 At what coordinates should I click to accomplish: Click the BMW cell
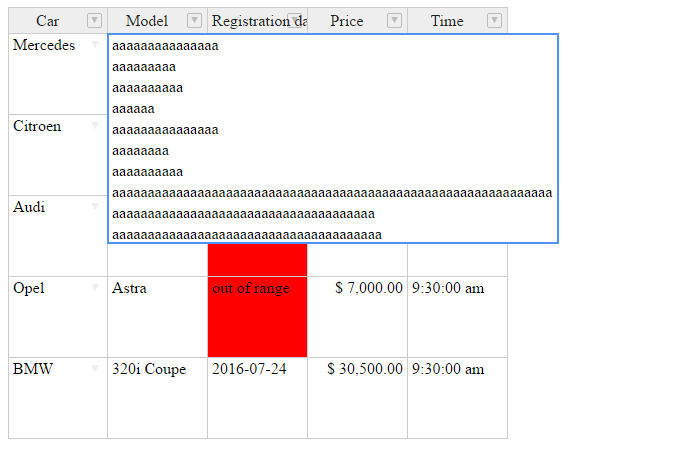point(58,398)
